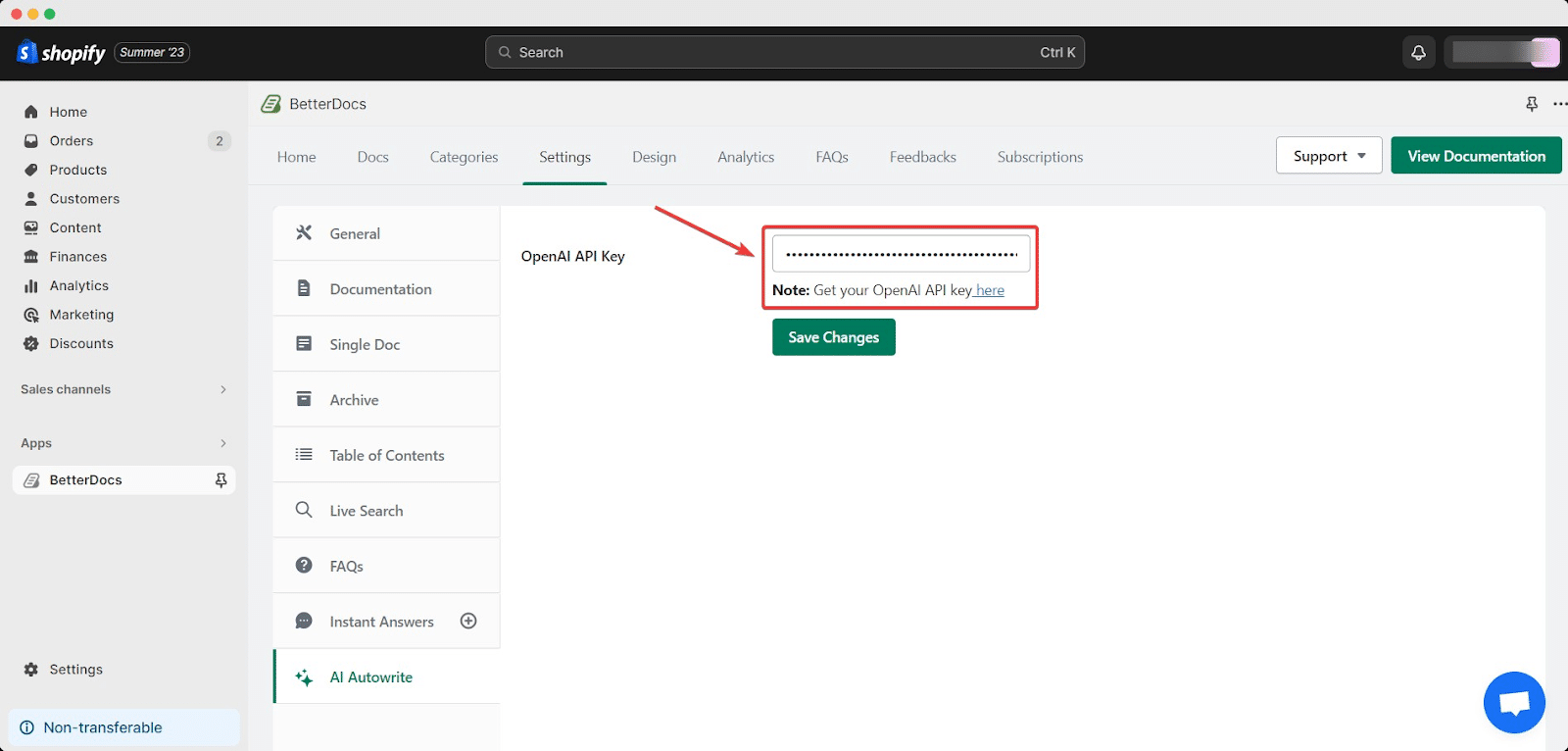Click the Live Search magnifier icon
The image size is (1568, 751).
tap(304, 510)
